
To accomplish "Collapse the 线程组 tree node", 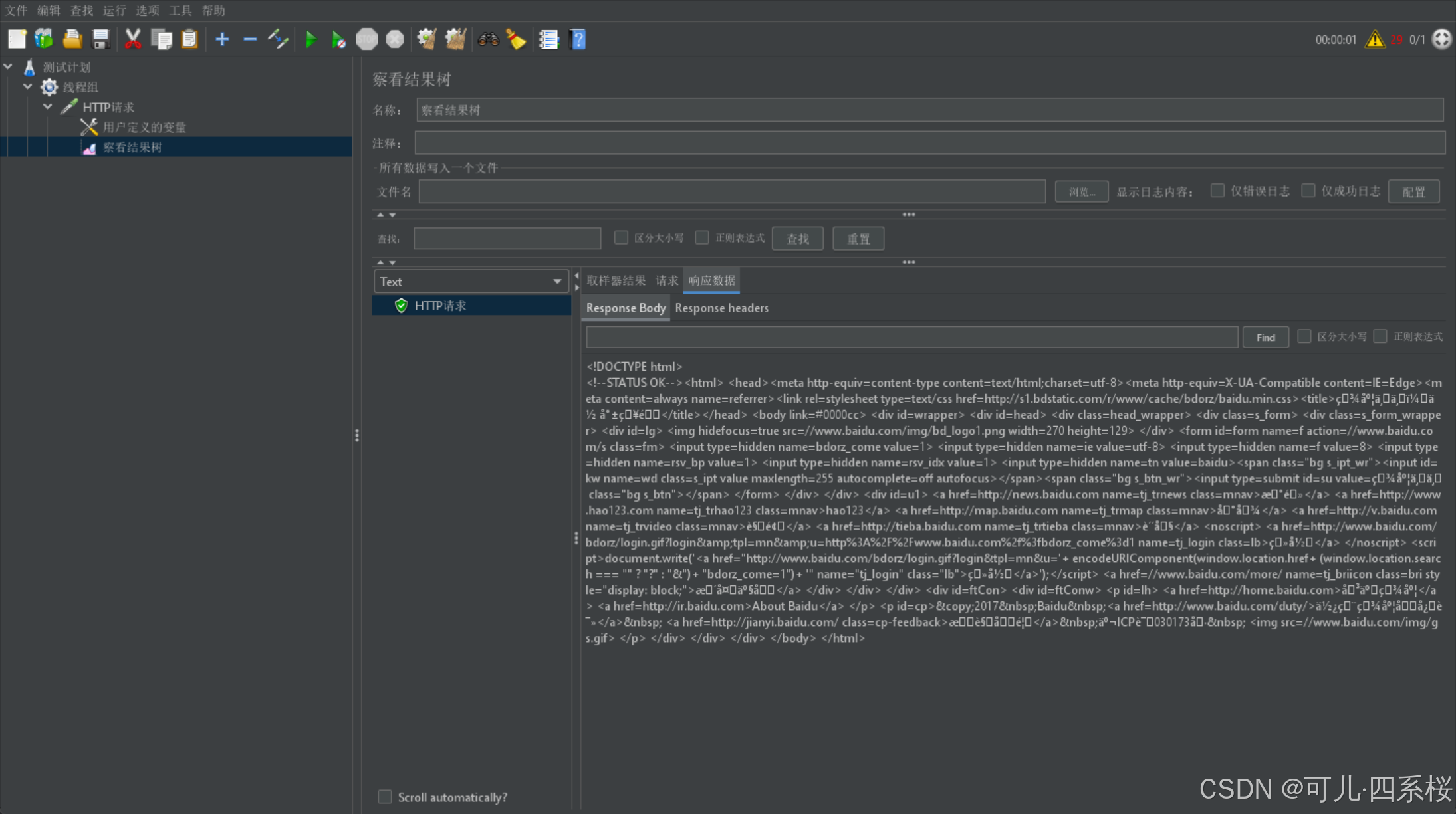I will (x=28, y=87).
